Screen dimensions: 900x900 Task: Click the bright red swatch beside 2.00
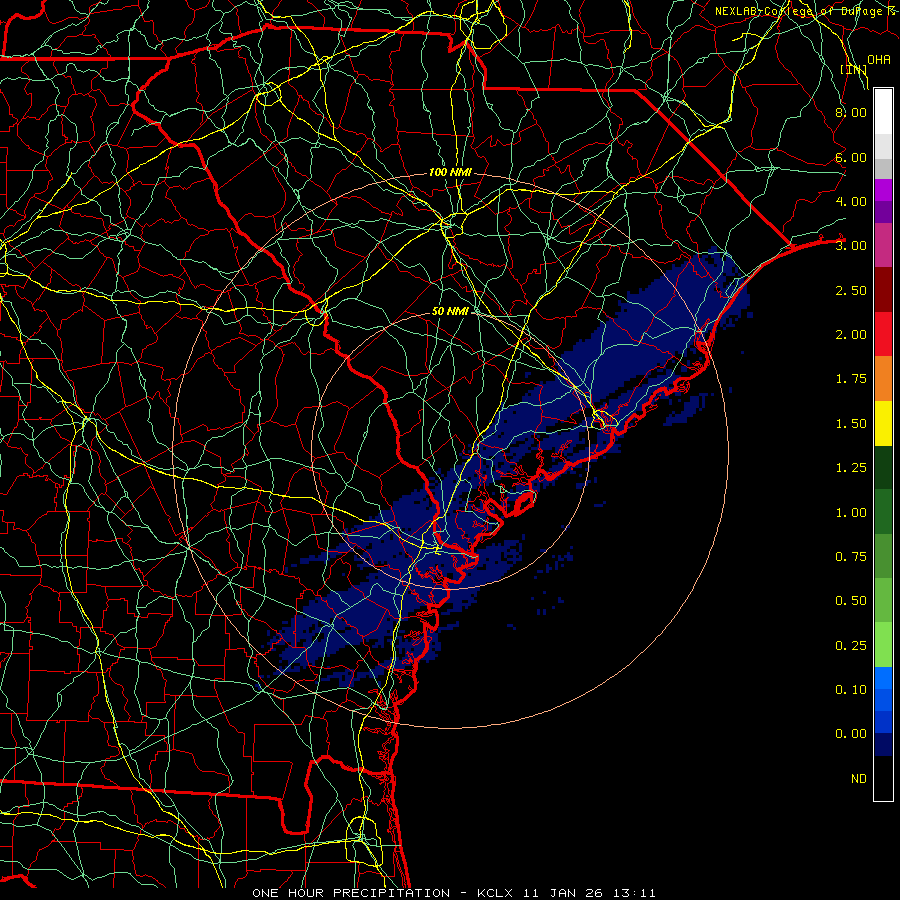883,334
